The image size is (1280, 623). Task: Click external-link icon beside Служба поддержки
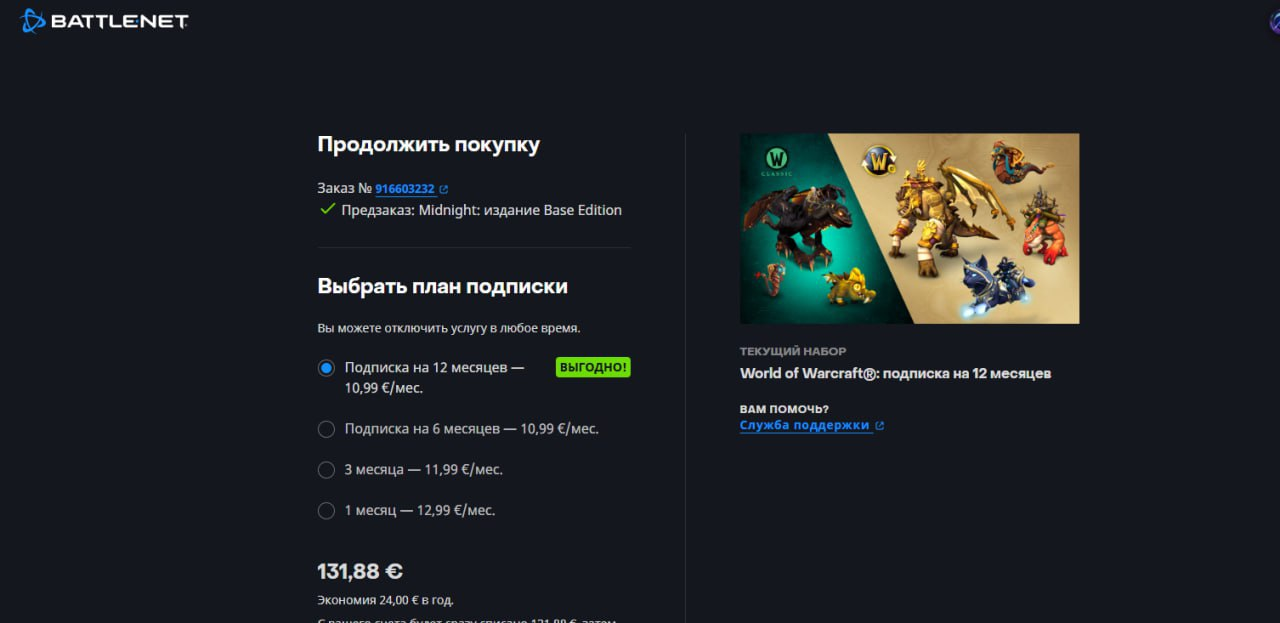point(880,426)
